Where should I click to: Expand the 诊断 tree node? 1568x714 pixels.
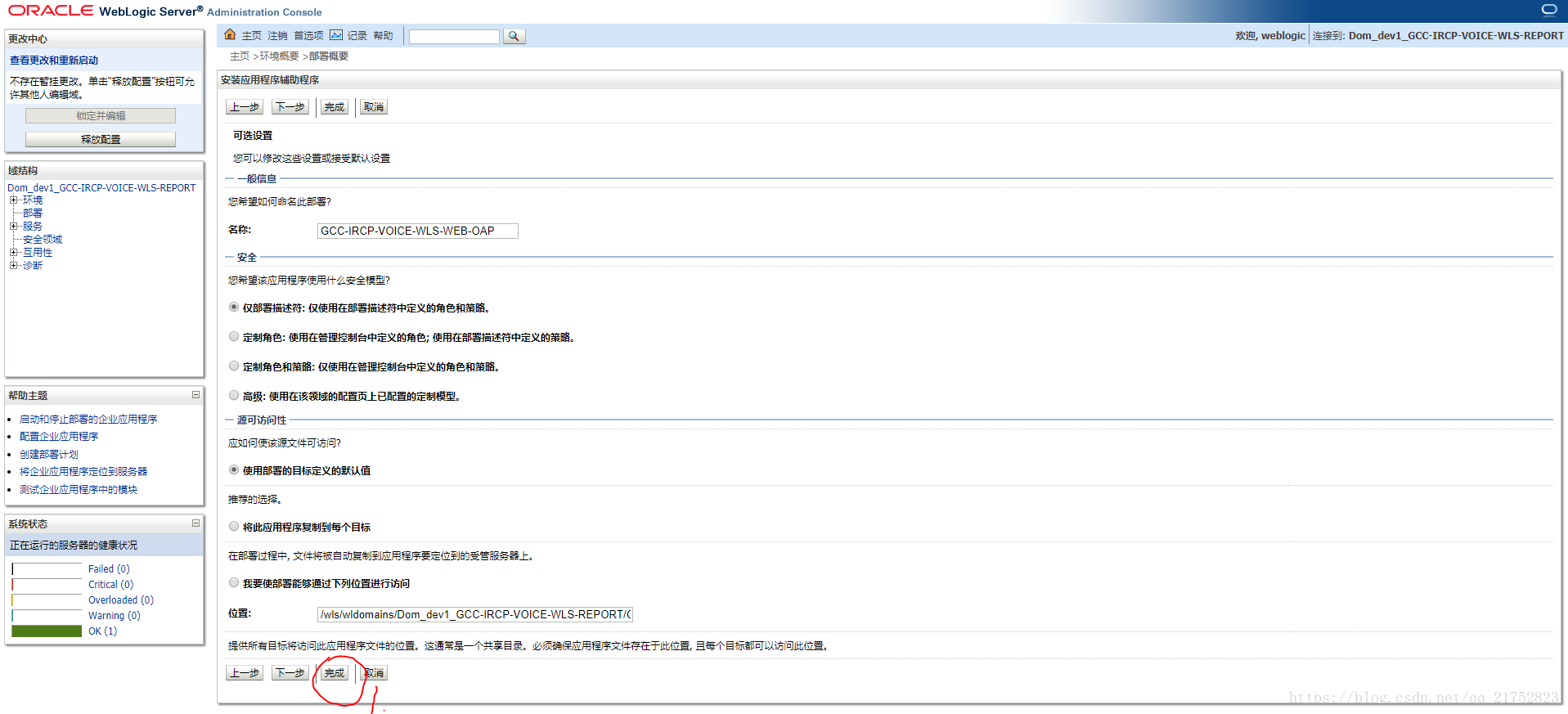(x=13, y=265)
